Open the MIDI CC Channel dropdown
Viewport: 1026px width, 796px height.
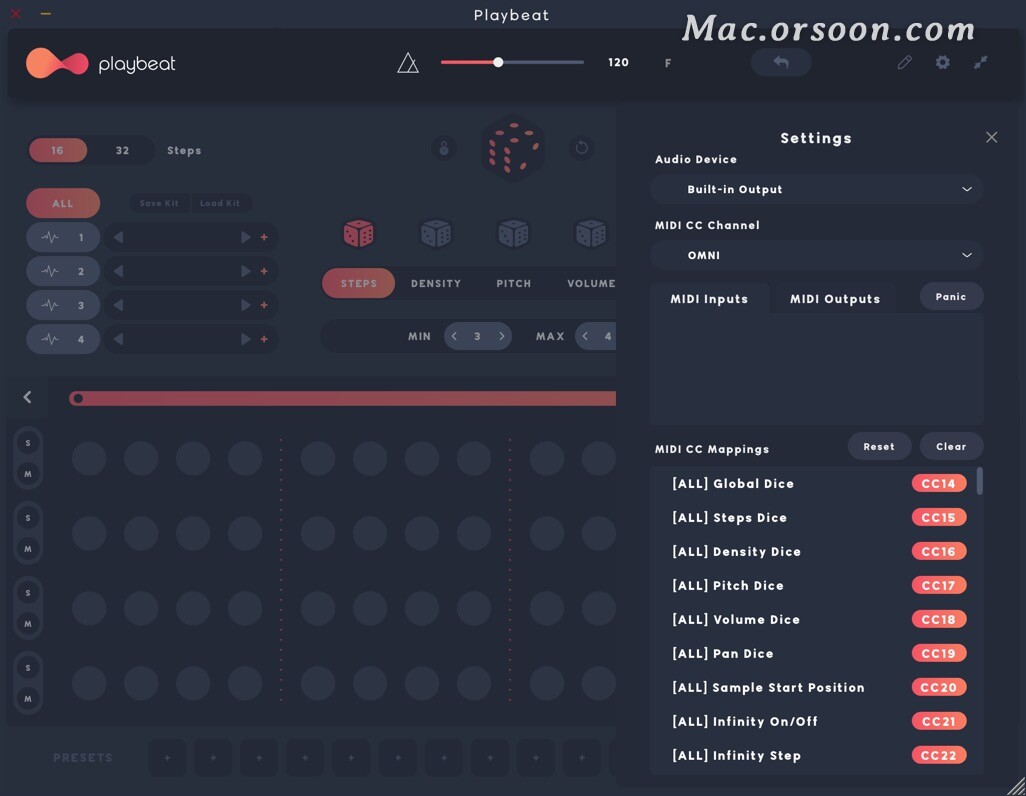point(817,255)
